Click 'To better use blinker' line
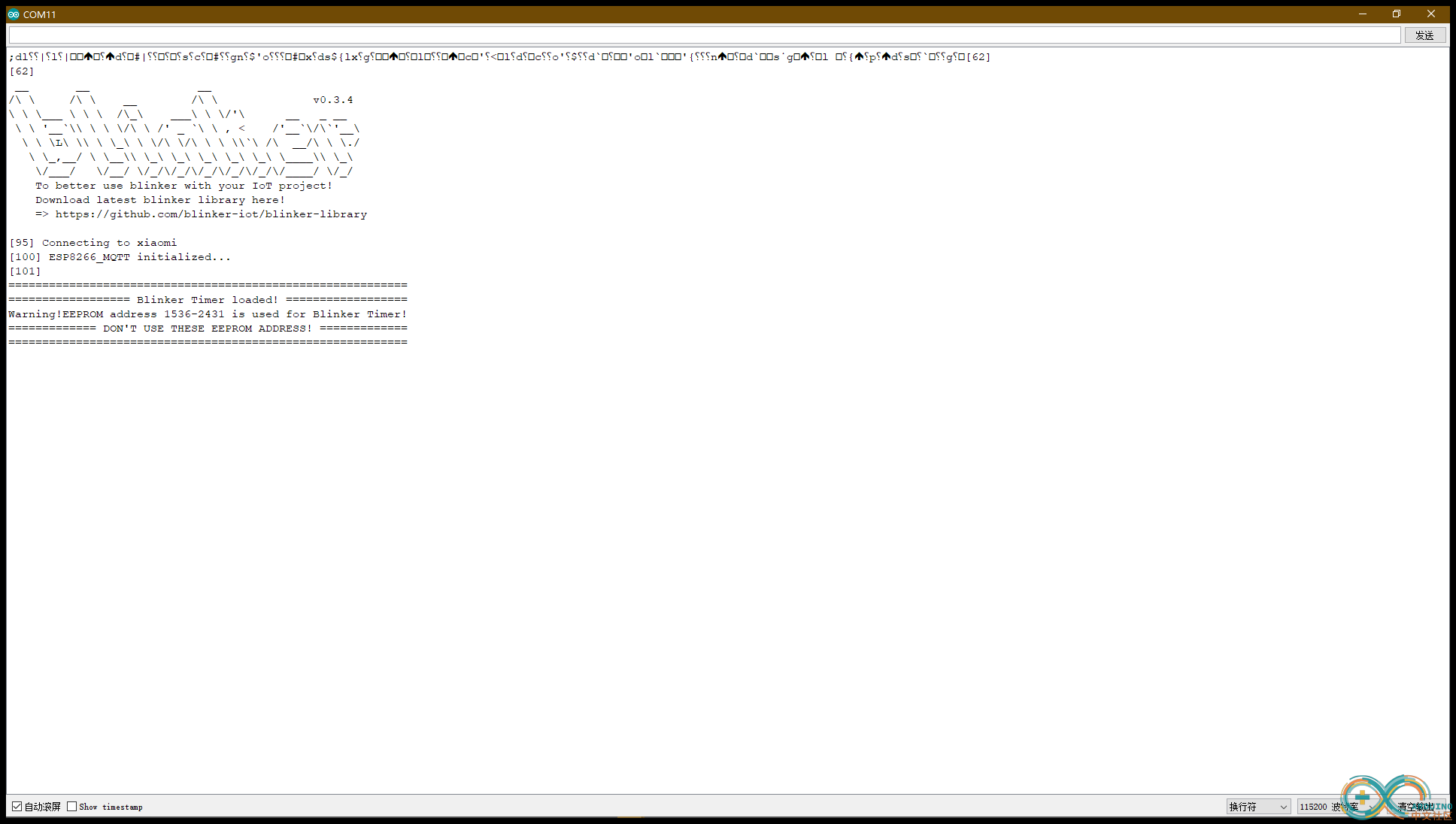The width and height of the screenshot is (1456, 824). coord(184,186)
